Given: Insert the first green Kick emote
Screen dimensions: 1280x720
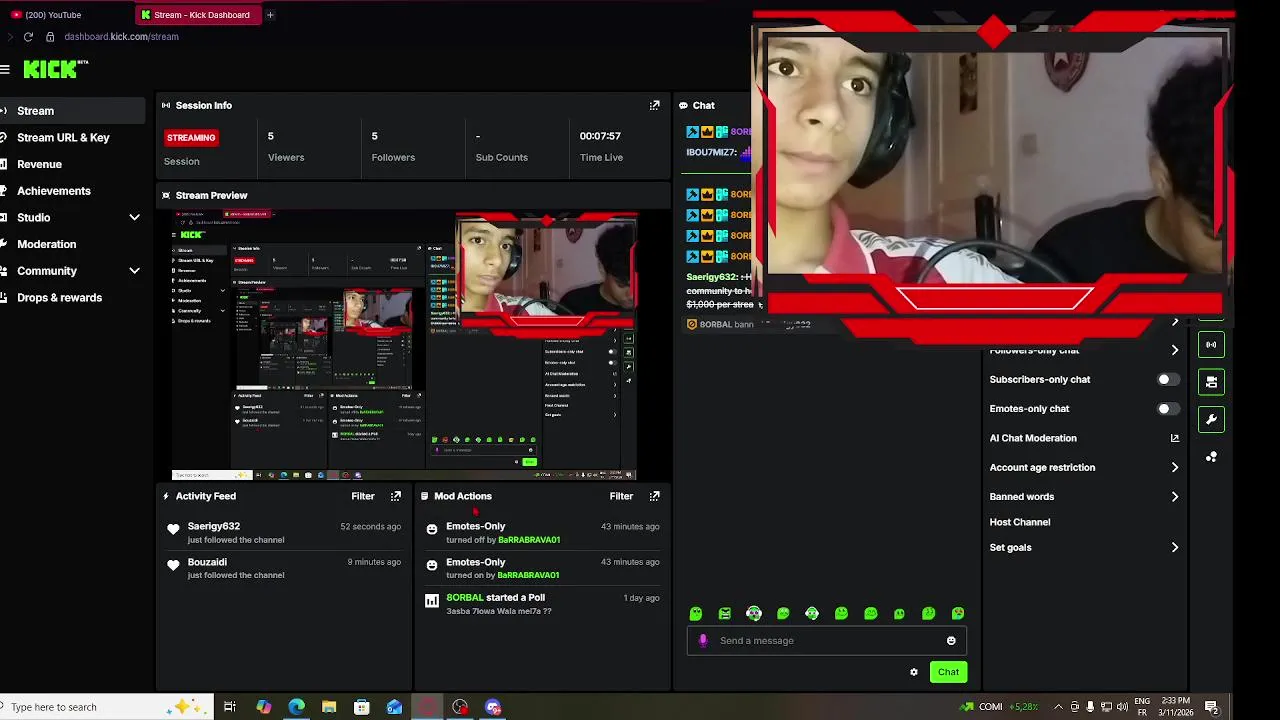Looking at the screenshot, I should click(696, 613).
